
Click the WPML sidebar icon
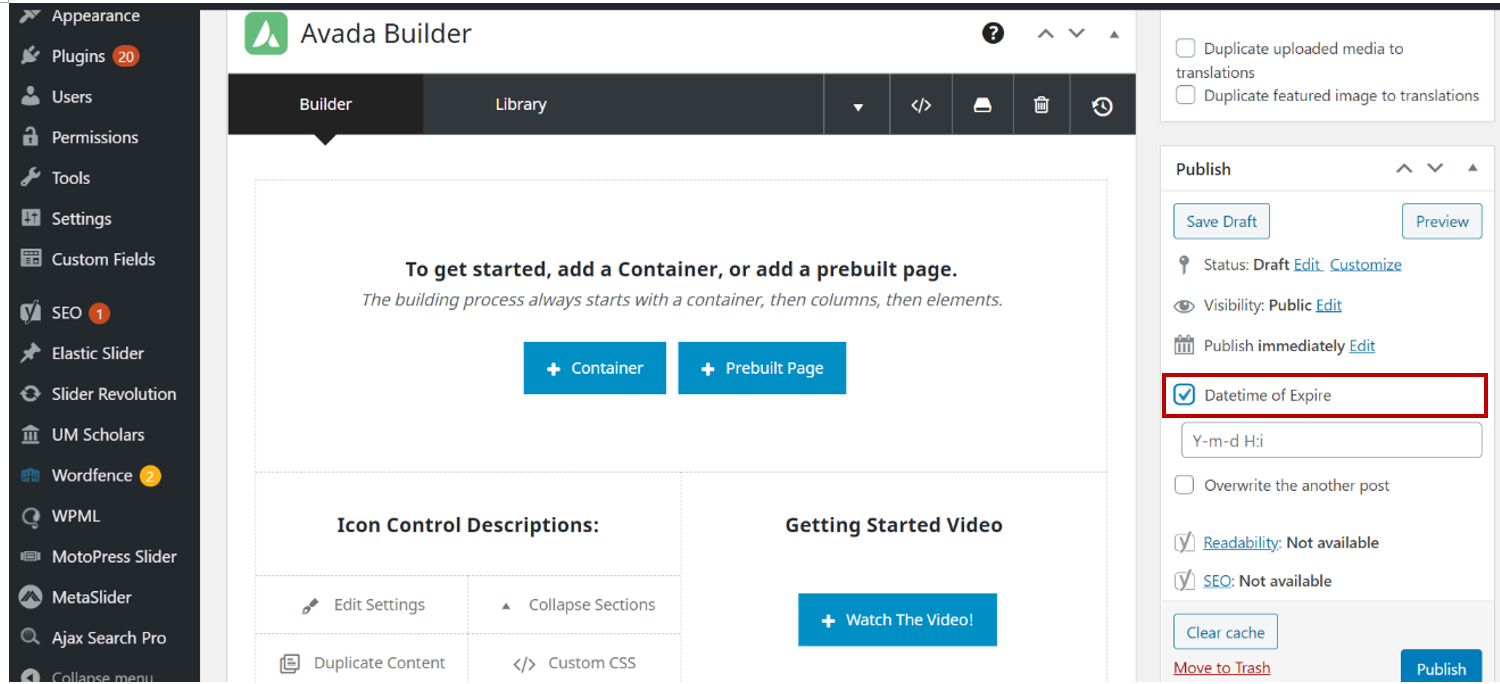pyautogui.click(x=31, y=516)
